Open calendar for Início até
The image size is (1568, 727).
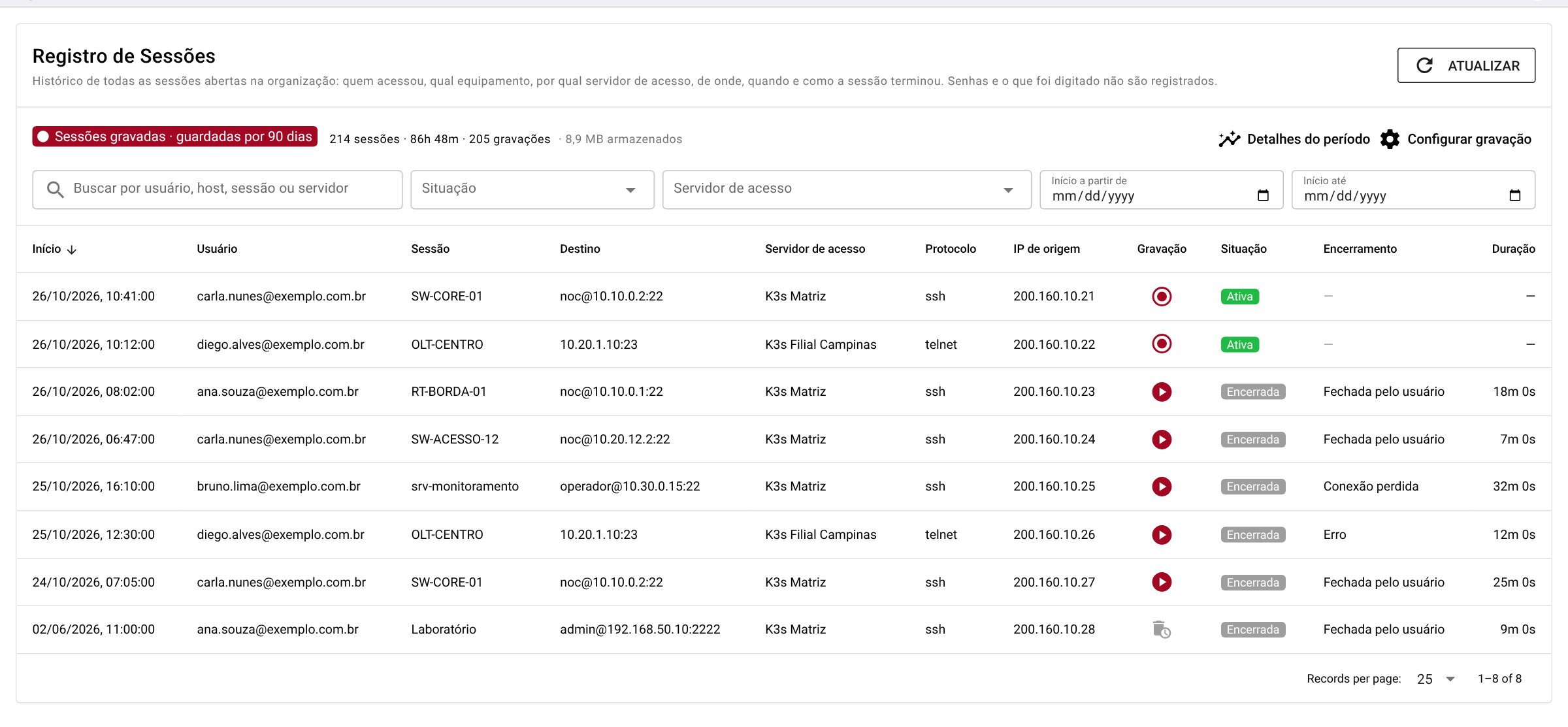pyautogui.click(x=1515, y=195)
